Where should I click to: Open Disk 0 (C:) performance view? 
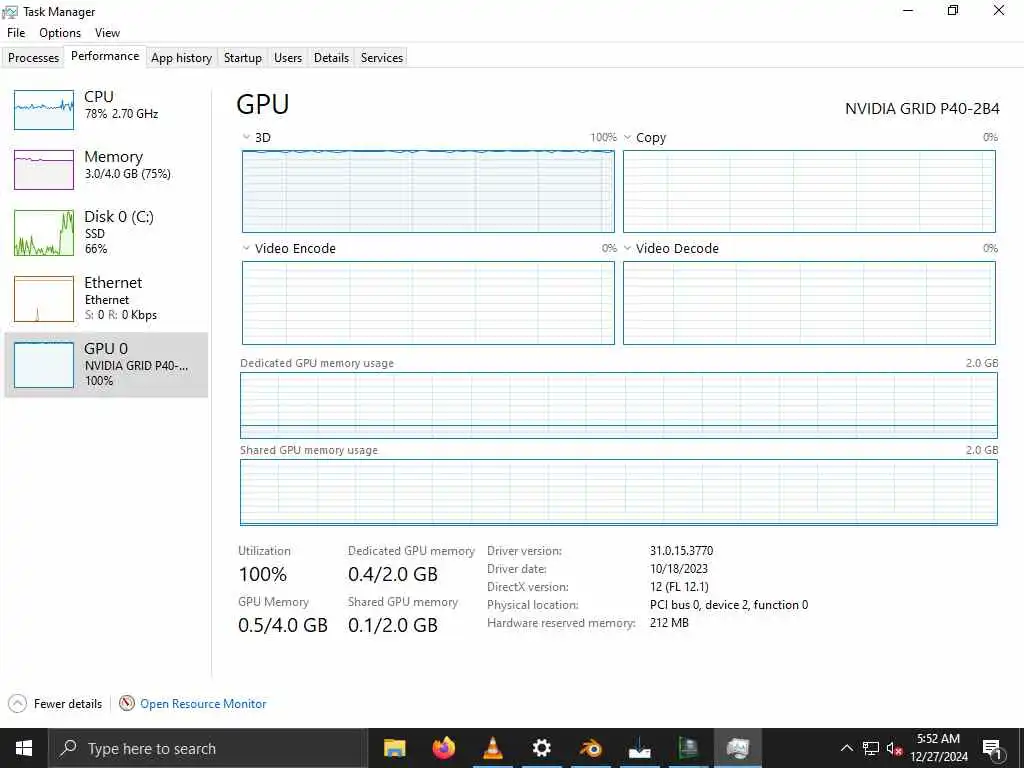pos(106,232)
